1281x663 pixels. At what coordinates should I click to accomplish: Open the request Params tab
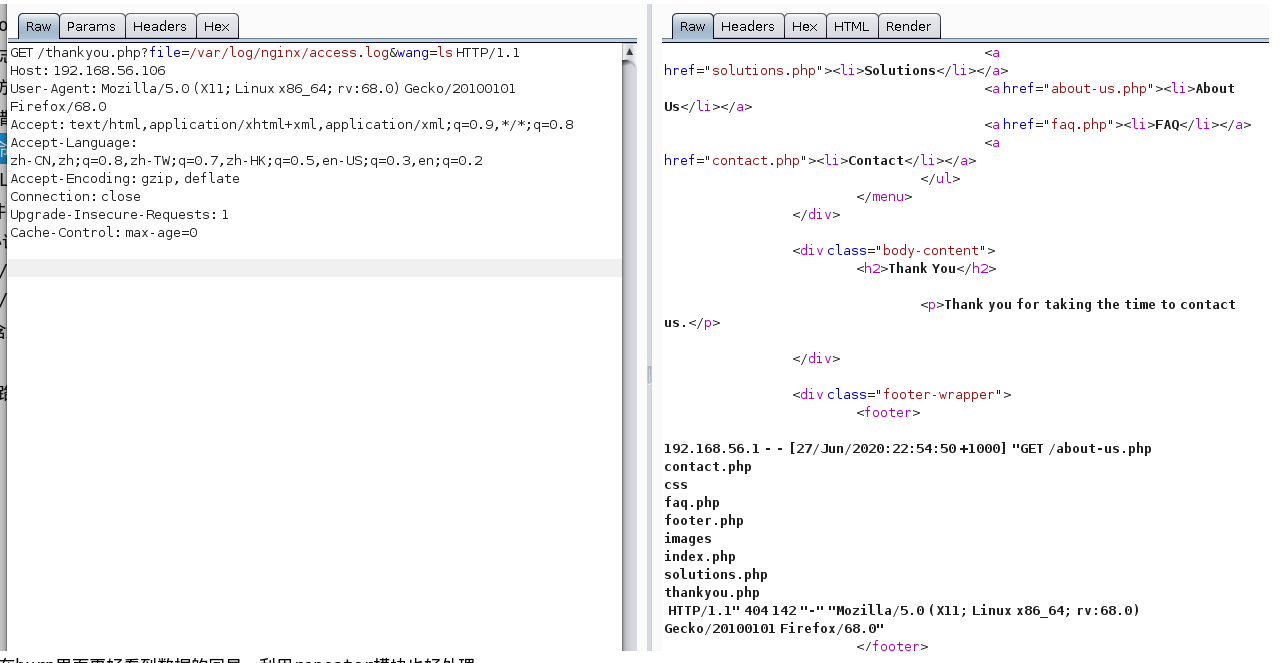coord(92,27)
